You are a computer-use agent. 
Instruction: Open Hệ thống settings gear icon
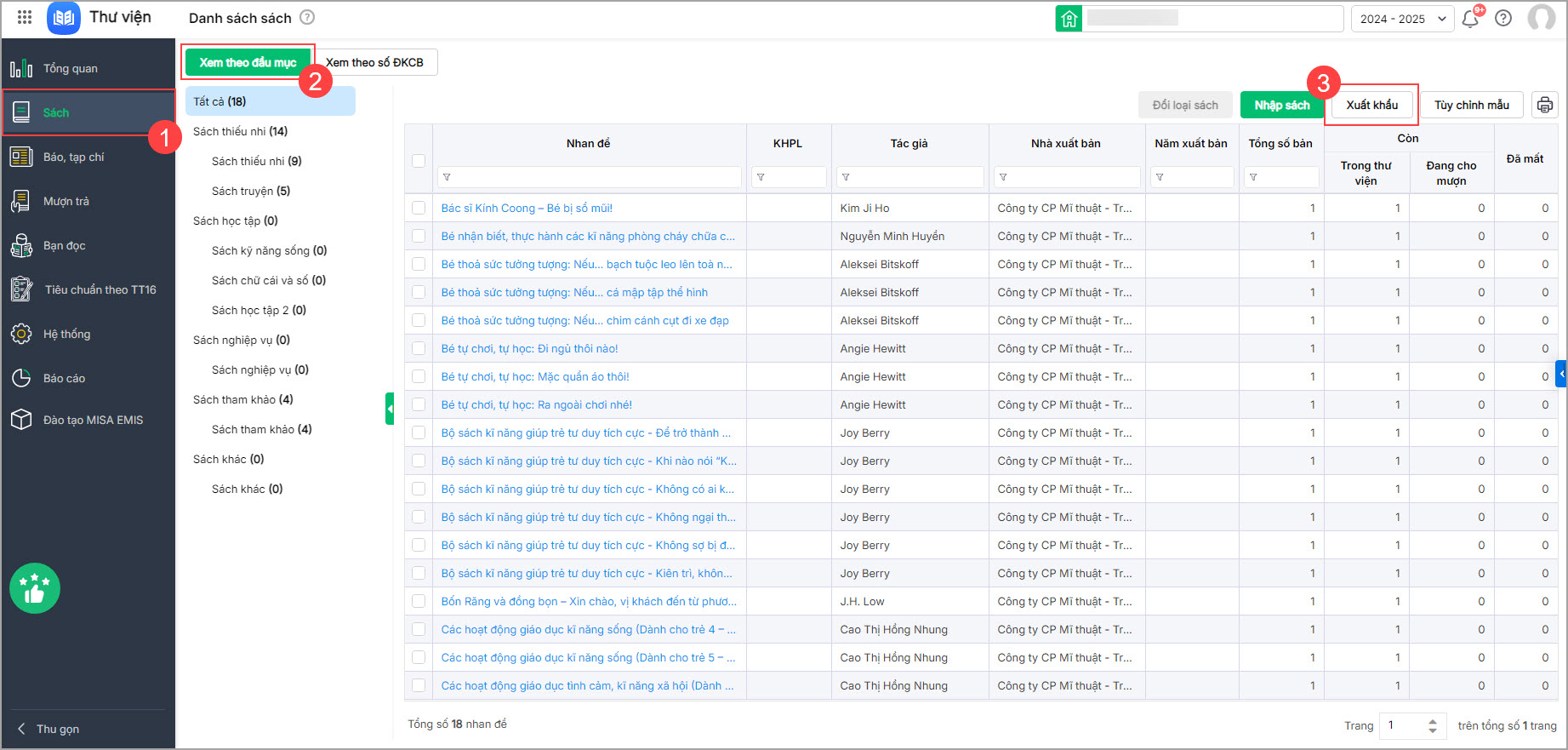tap(21, 334)
